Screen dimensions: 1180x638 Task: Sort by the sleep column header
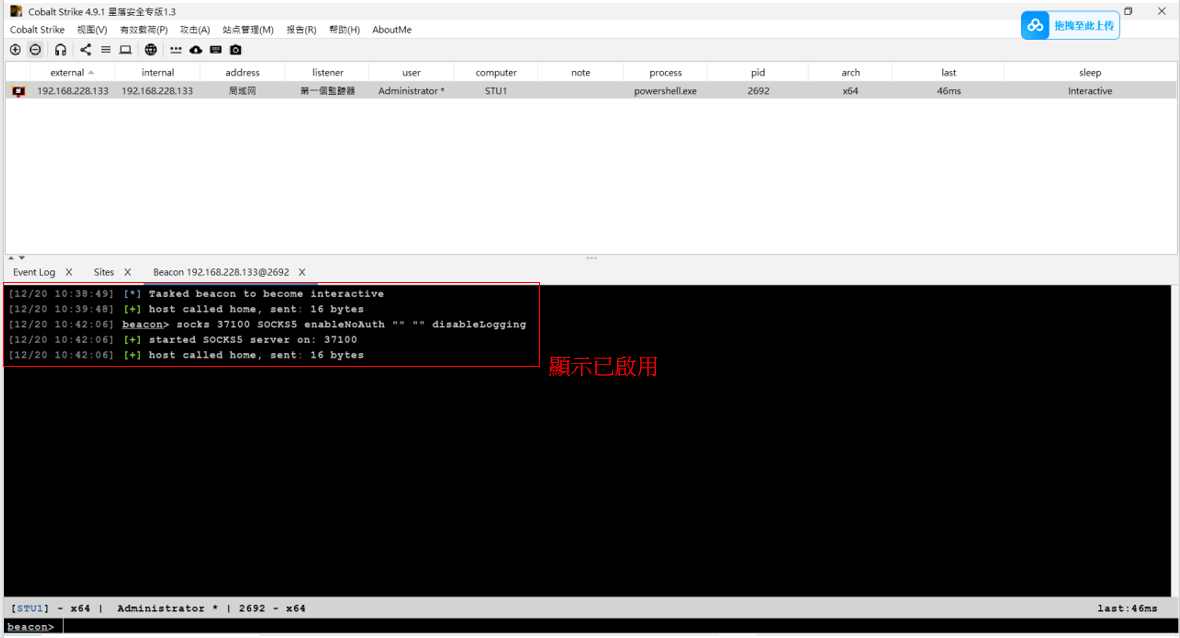(x=1090, y=72)
